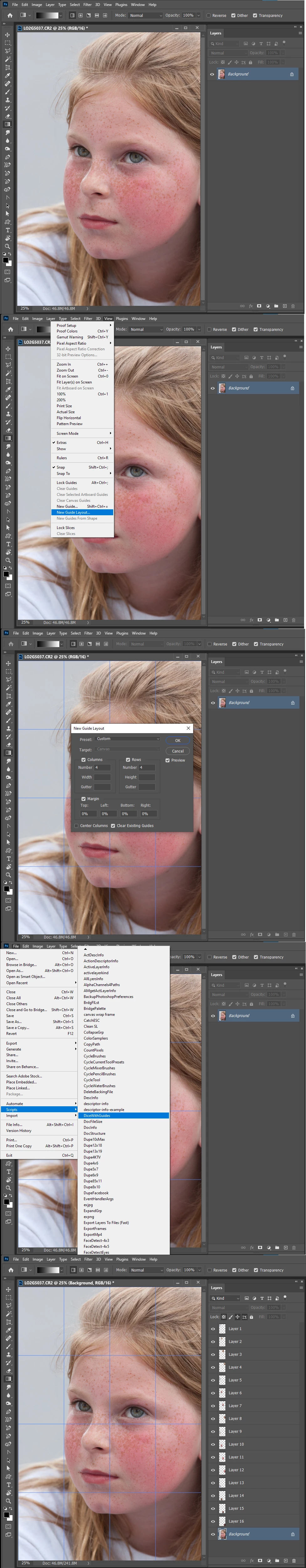Choose New Guide Layout... from View menu
Image resolution: width=306 pixels, height=1568 pixels.
click(x=82, y=512)
